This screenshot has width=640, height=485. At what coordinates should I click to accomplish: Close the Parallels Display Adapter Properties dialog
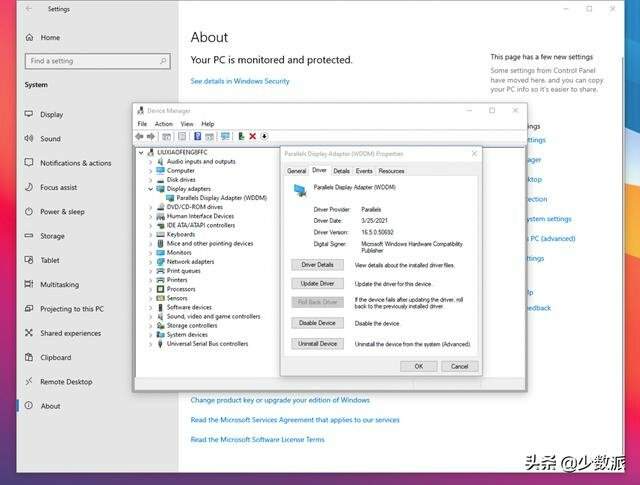pyautogui.click(x=474, y=154)
